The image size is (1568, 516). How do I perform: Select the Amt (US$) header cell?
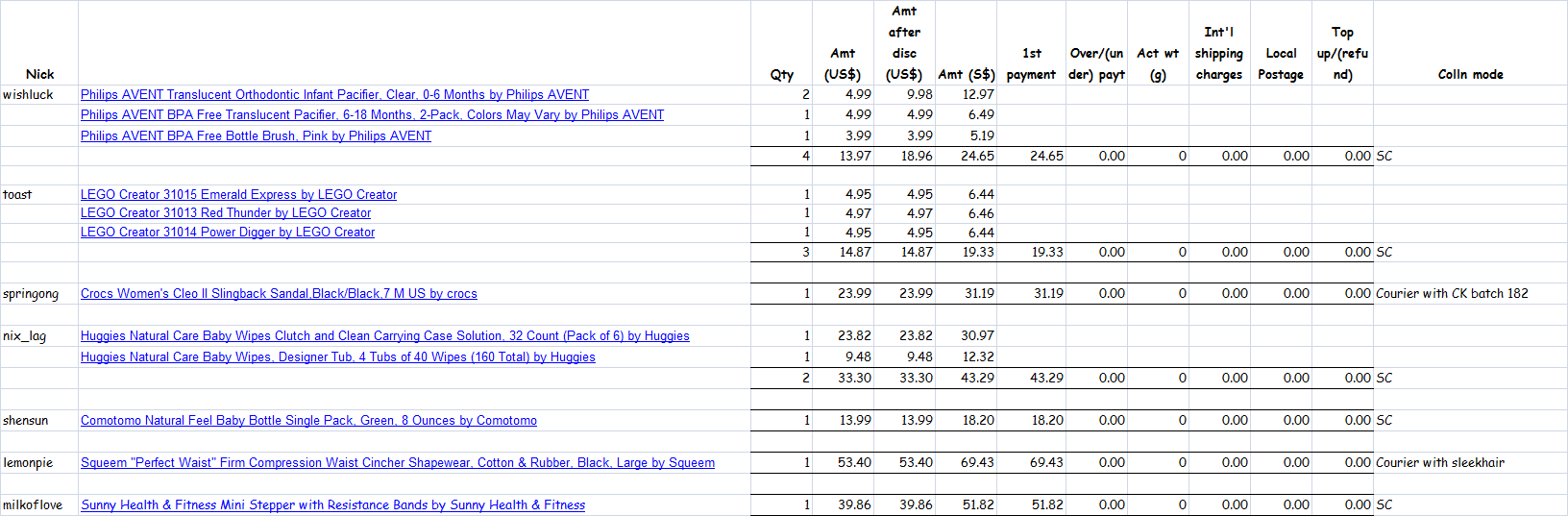tap(843, 42)
